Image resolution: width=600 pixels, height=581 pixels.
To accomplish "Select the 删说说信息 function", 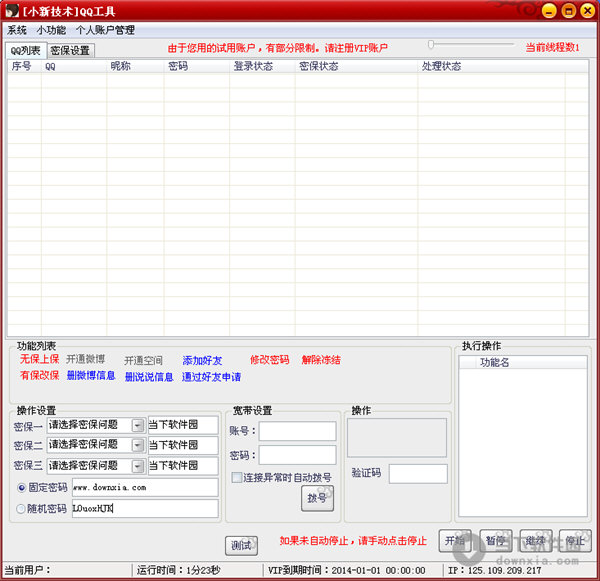I will pos(149,377).
